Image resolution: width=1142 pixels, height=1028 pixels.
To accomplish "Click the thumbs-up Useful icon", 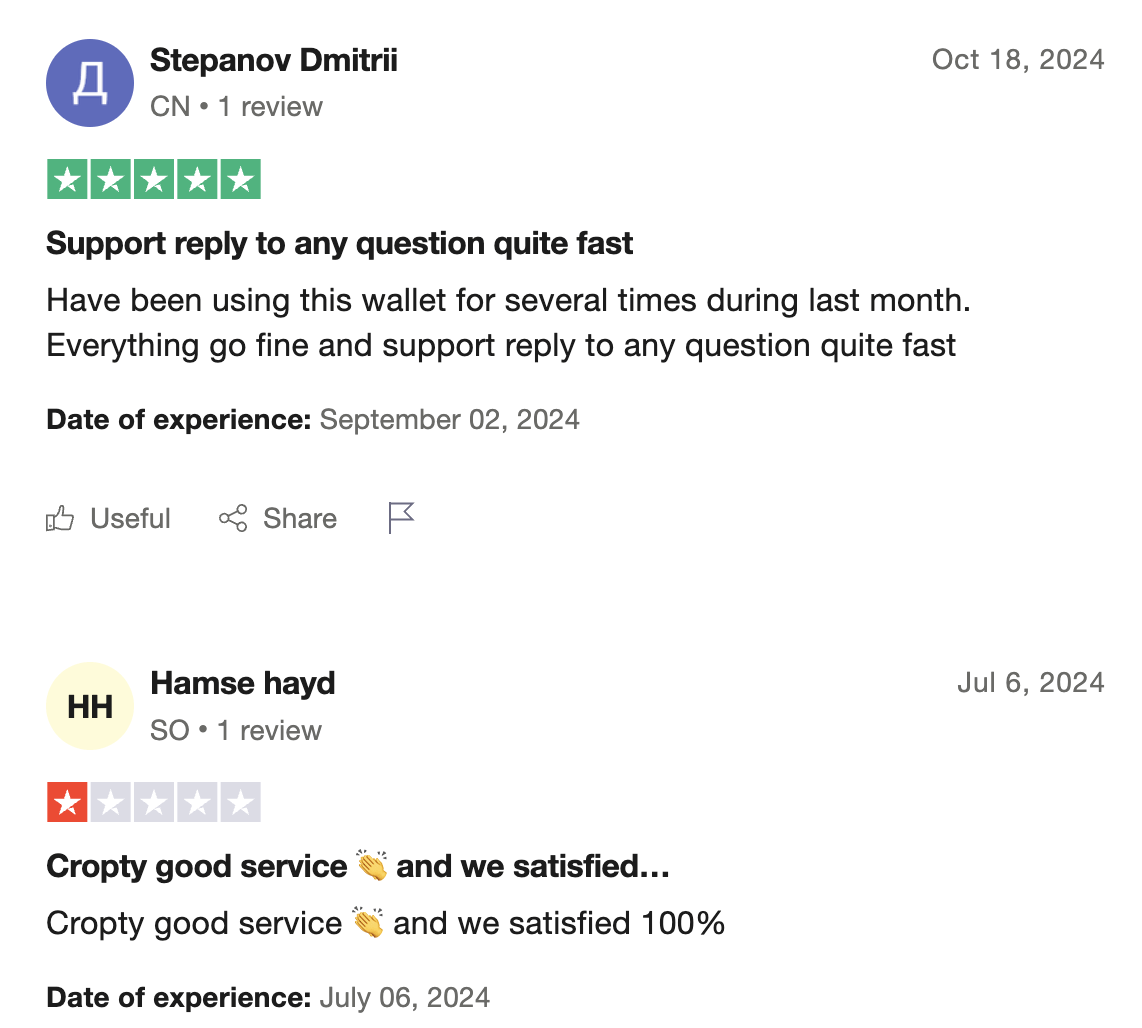I will pyautogui.click(x=60, y=519).
